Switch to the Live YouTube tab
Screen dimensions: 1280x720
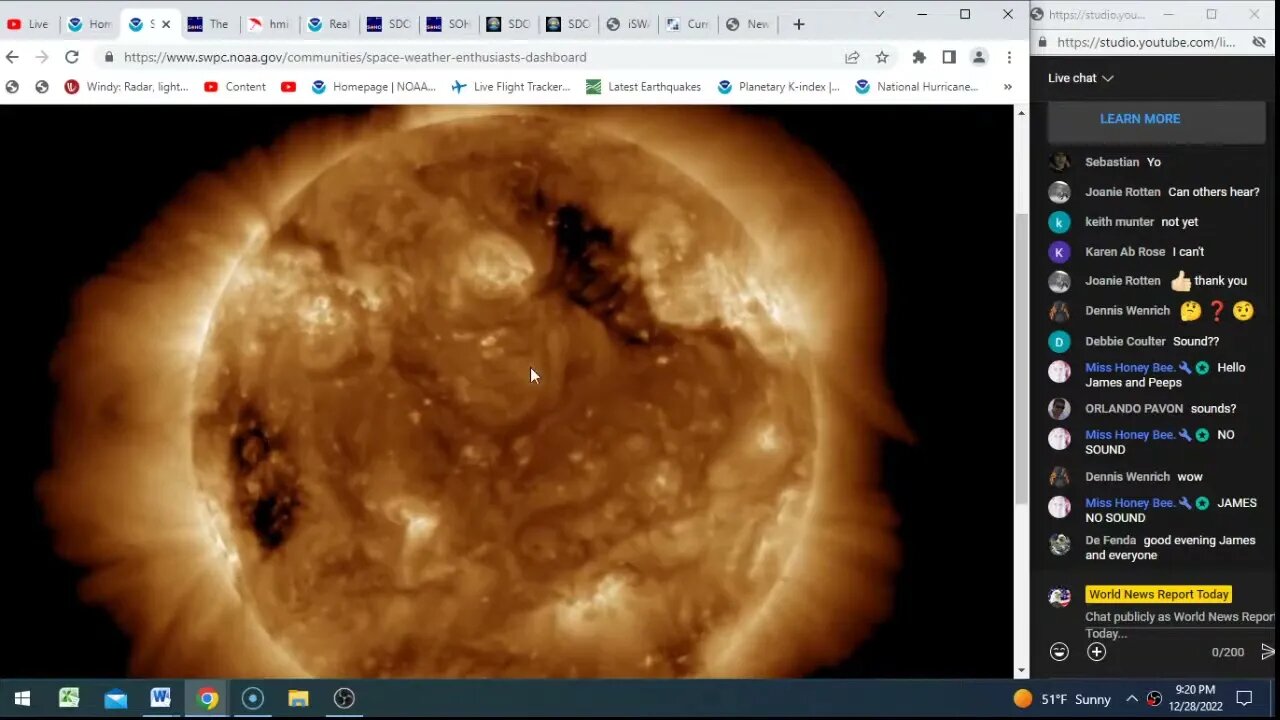click(28, 24)
